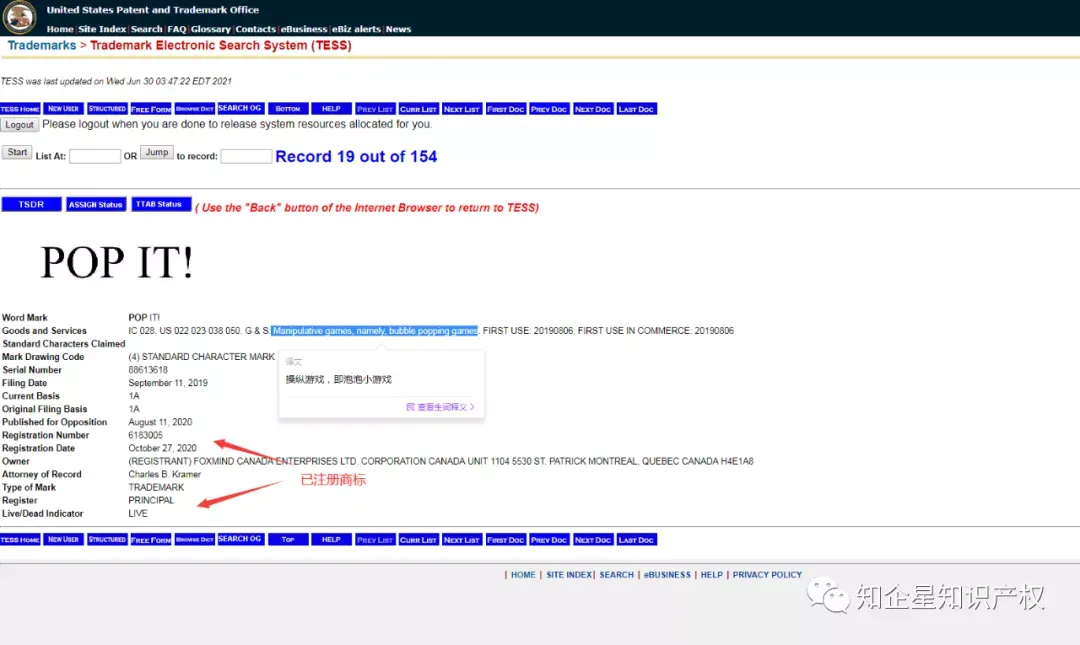Click the upper TESS Home button
This screenshot has height=645, width=1080.
click(20, 109)
